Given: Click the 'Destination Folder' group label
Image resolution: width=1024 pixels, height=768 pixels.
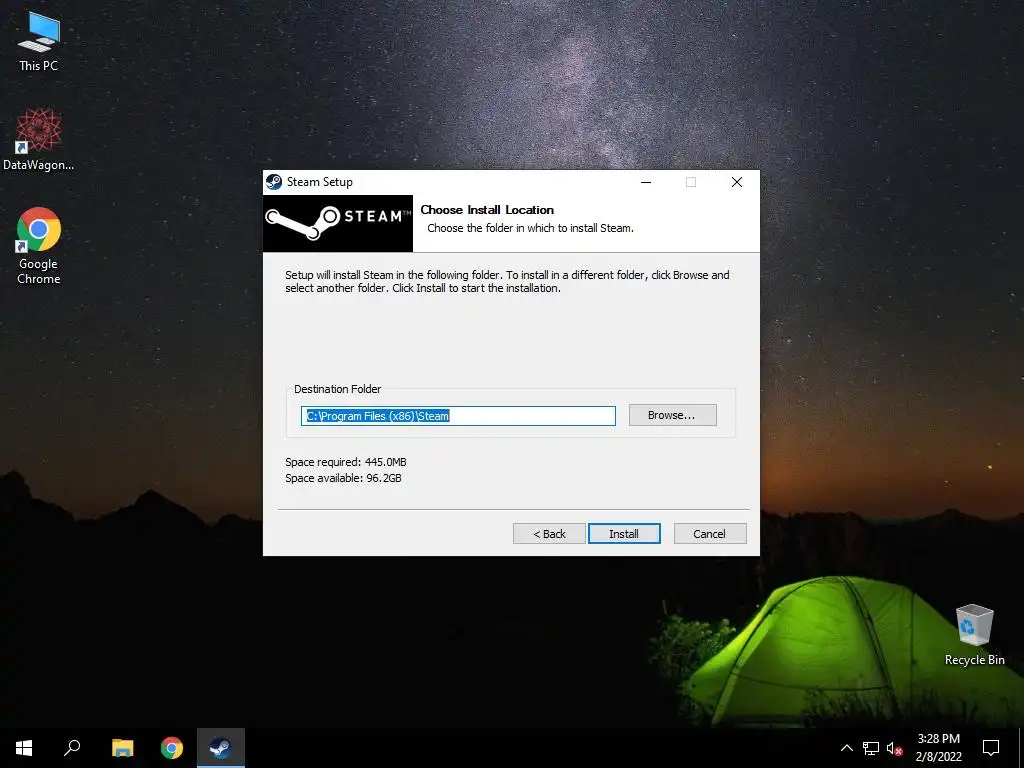Looking at the screenshot, I should point(338,389).
